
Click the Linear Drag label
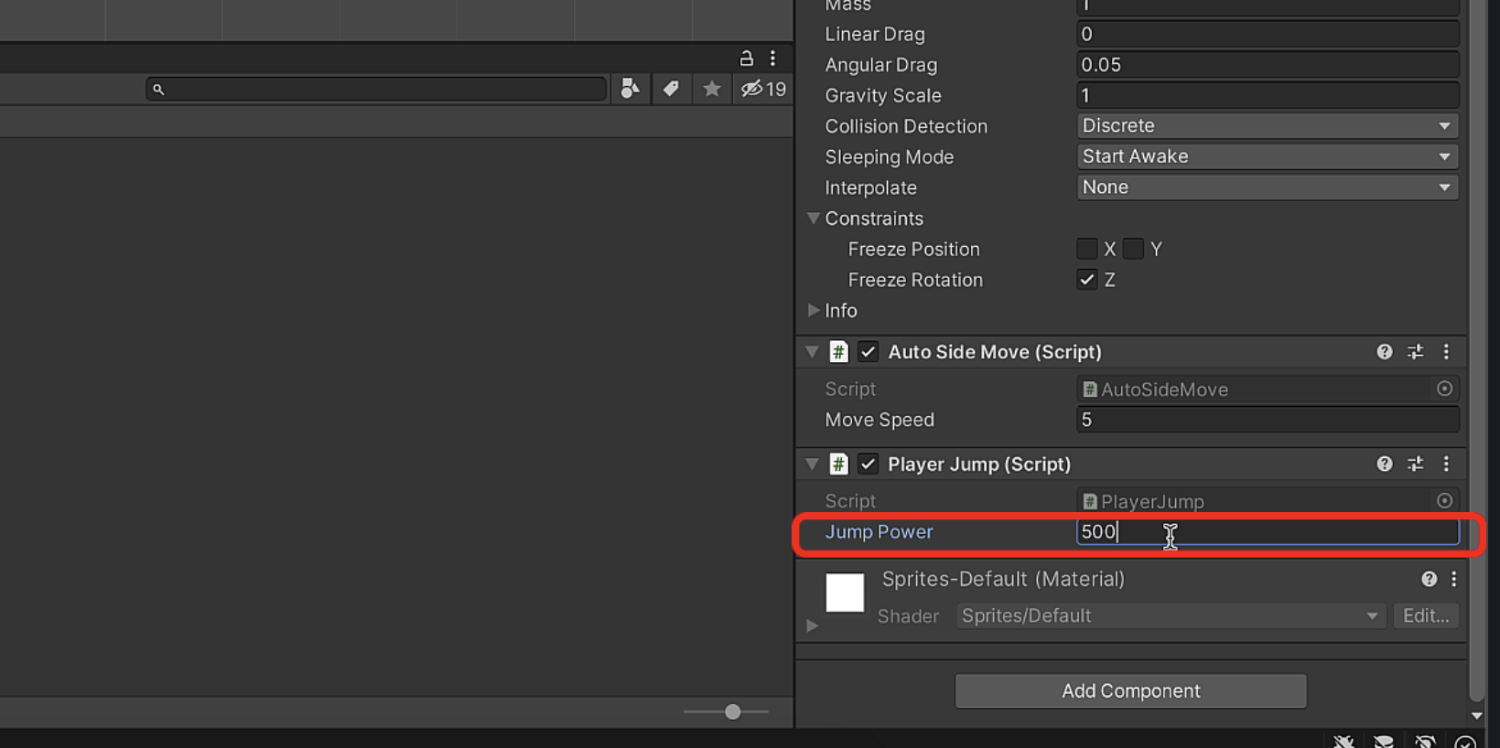[875, 34]
